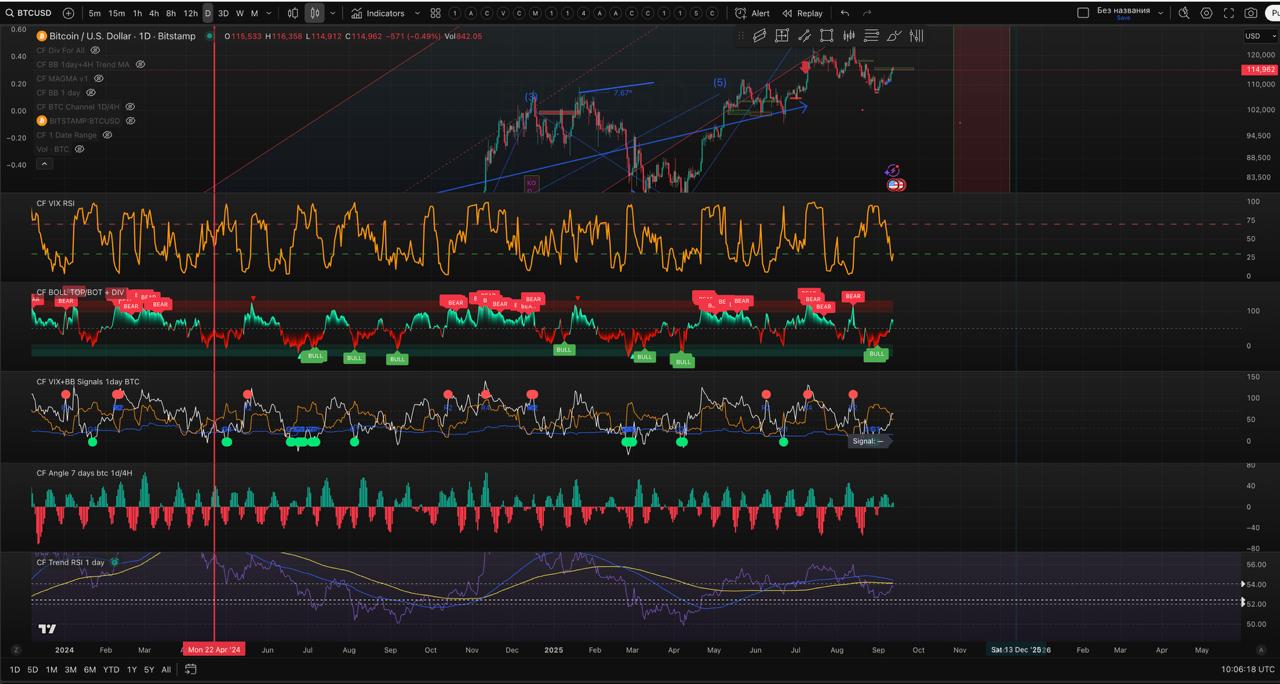Viewport: 1280px width, 684px height.
Task: Select the vertical sliders tool icon
Action: [x=916, y=36]
